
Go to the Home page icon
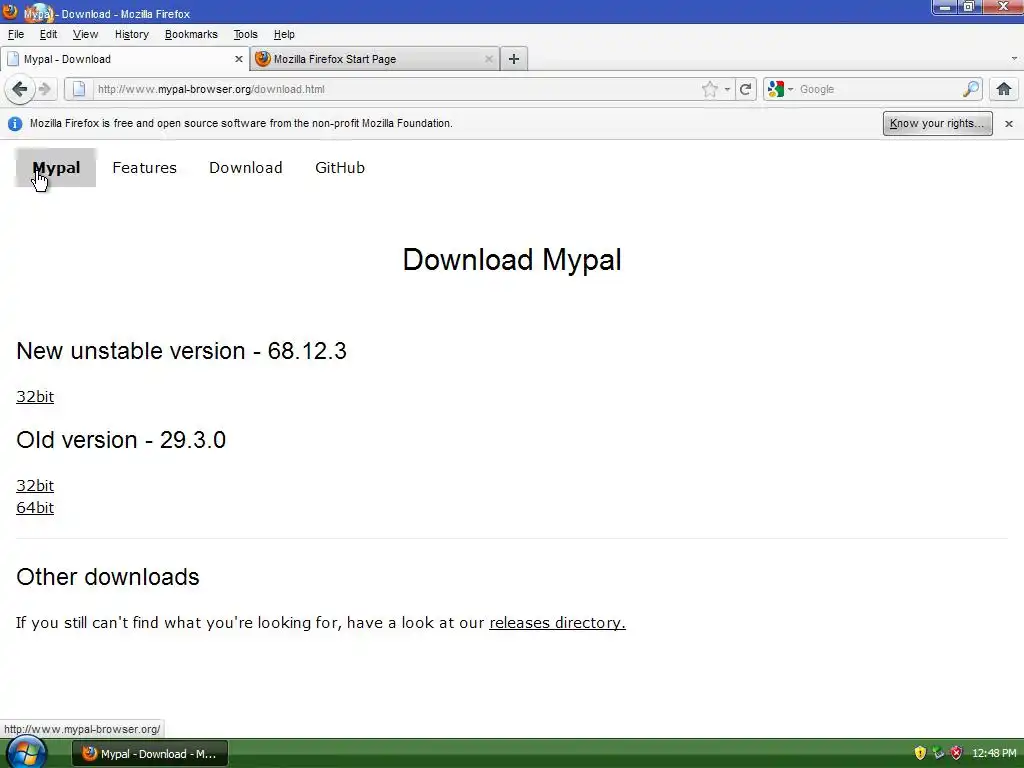(1004, 89)
